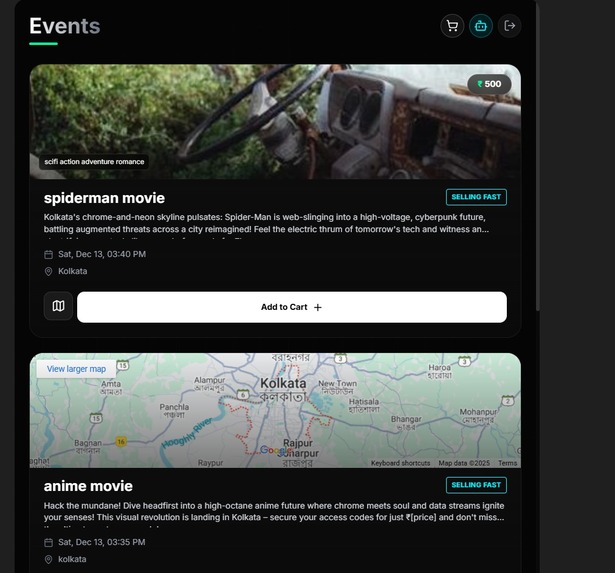Click location pin next to lowercase kolkata
This screenshot has width=615, height=573.
click(x=49, y=559)
